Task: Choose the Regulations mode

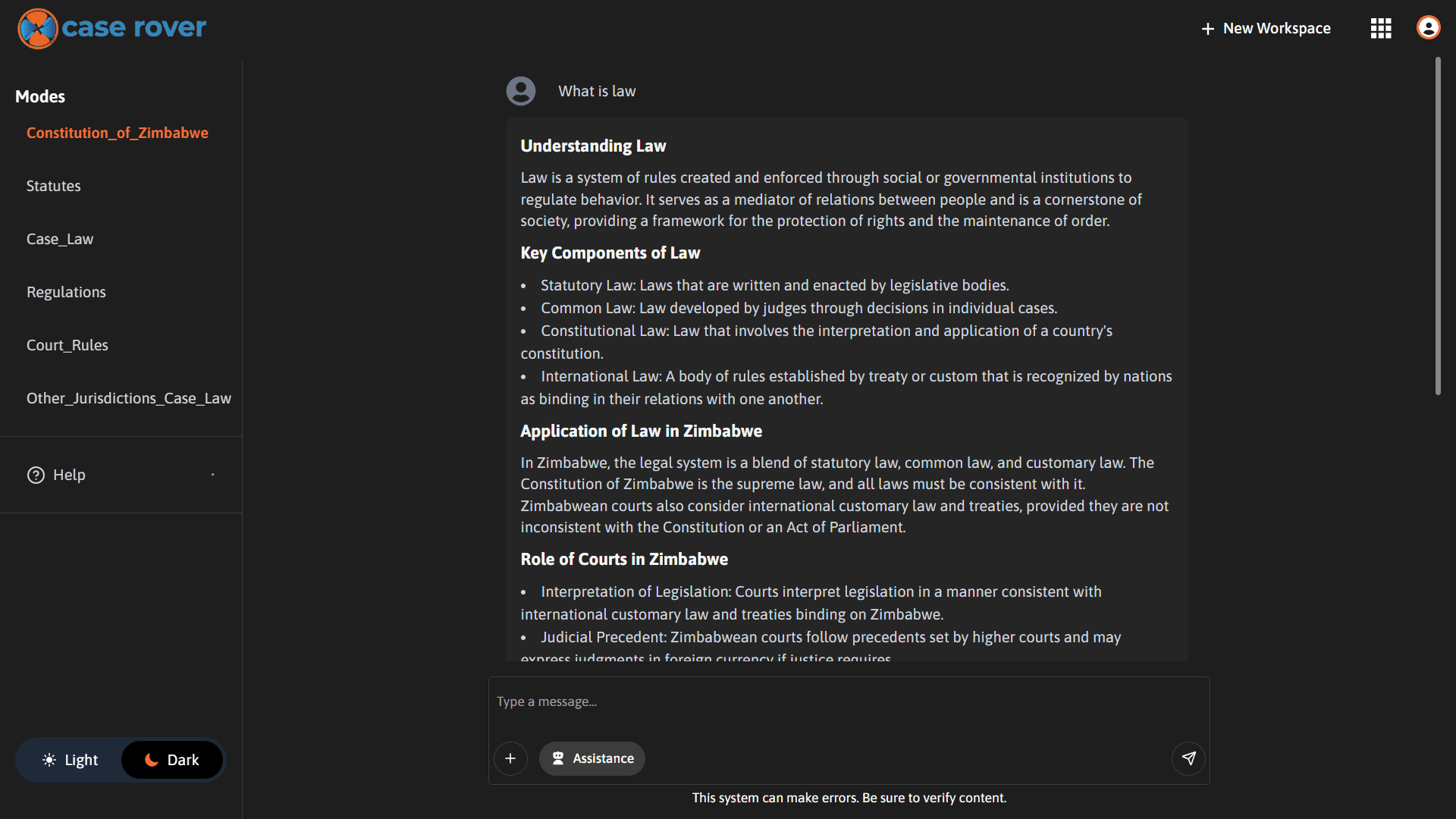Action: pyautogui.click(x=66, y=292)
